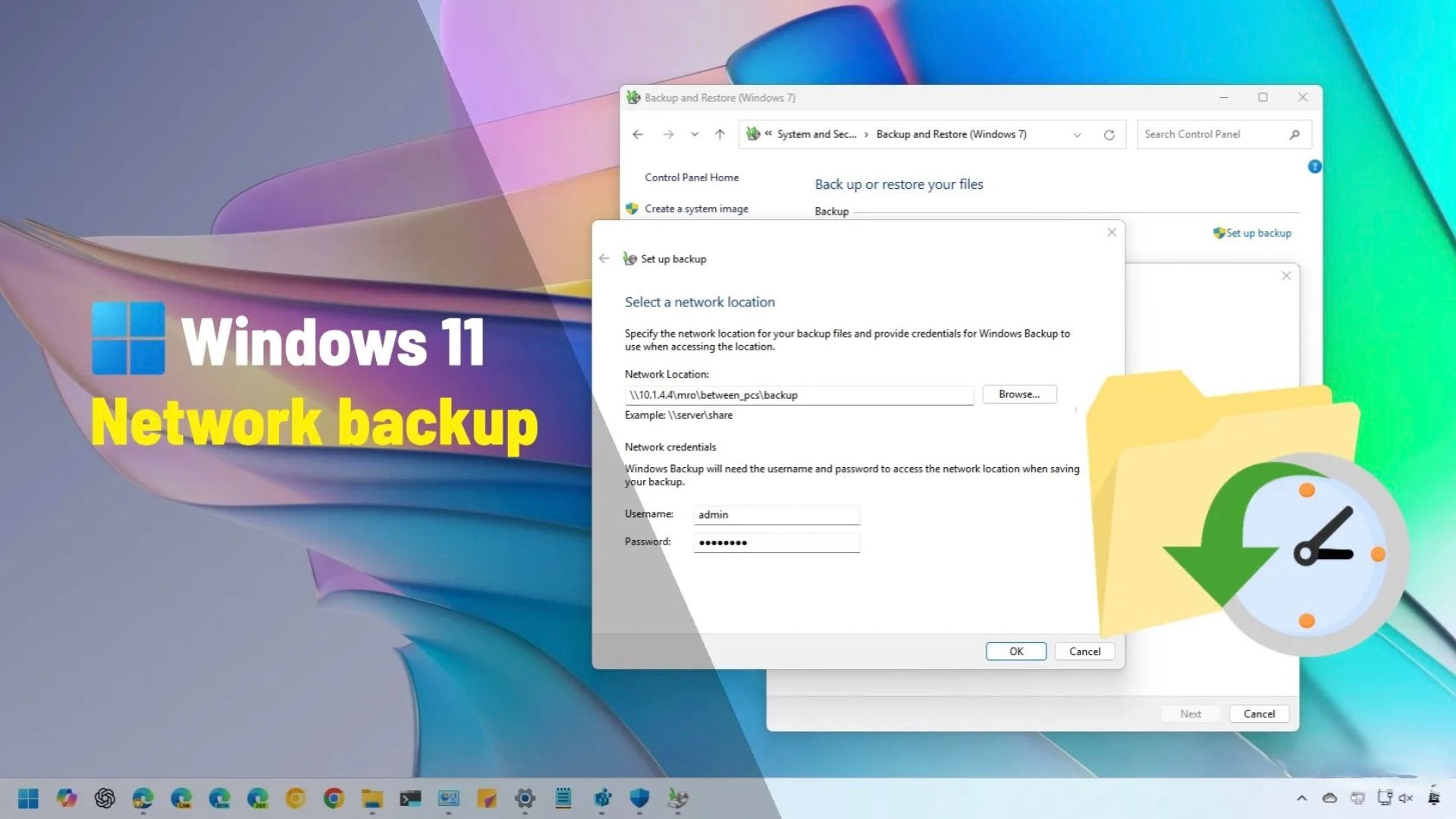Screen dimensions: 1456x819
Task: Open Settings from the taskbar
Action: [x=526, y=799]
